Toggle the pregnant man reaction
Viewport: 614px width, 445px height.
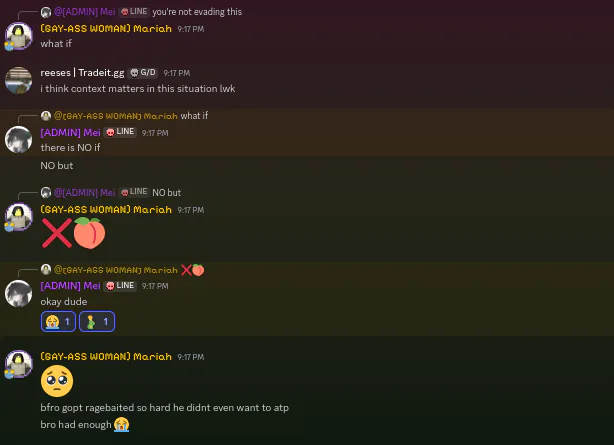[97, 322]
